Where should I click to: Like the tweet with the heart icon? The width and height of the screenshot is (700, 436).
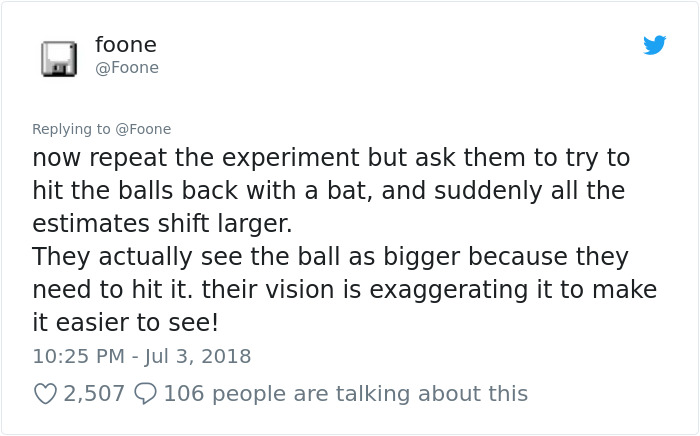(45, 394)
